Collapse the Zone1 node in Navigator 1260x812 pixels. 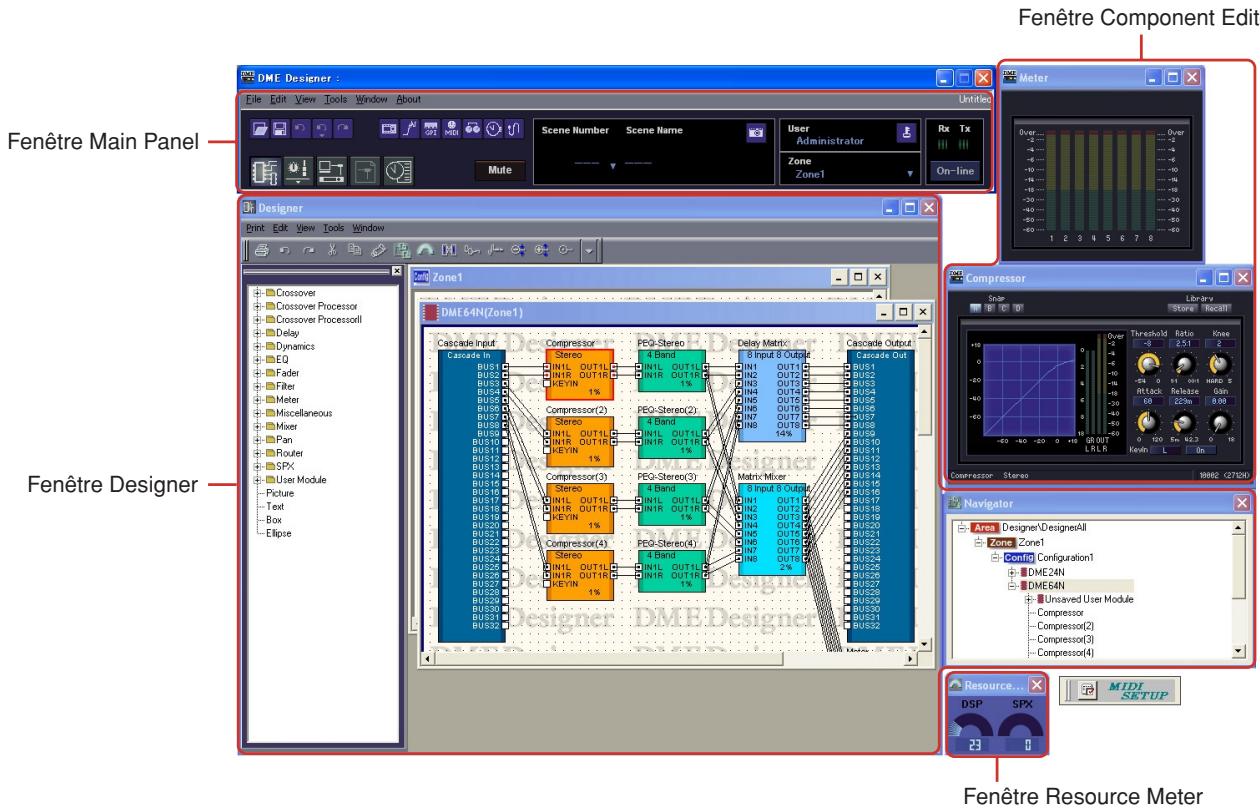pos(979,541)
